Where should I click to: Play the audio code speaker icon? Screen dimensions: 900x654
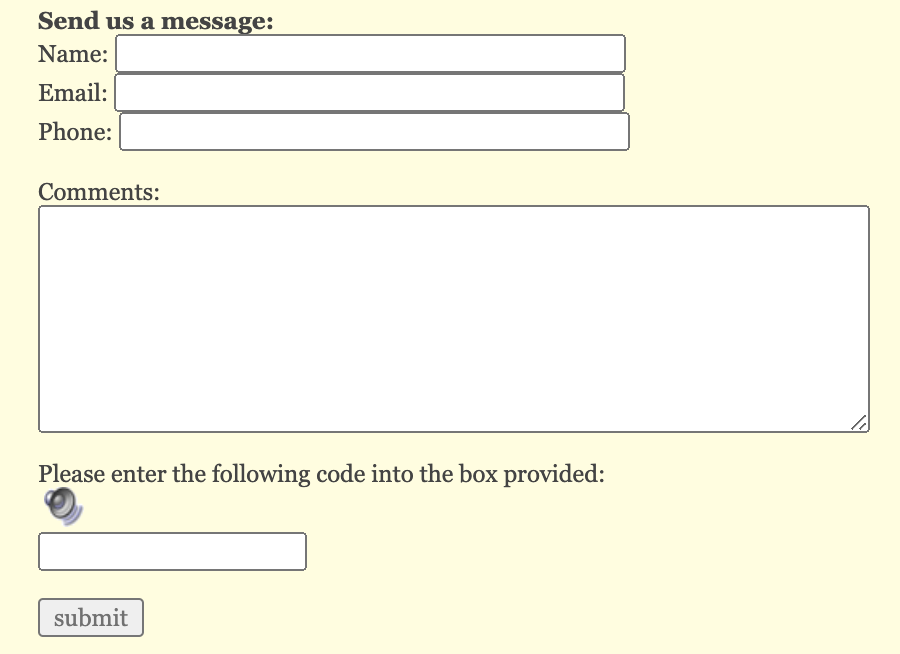click(64, 506)
